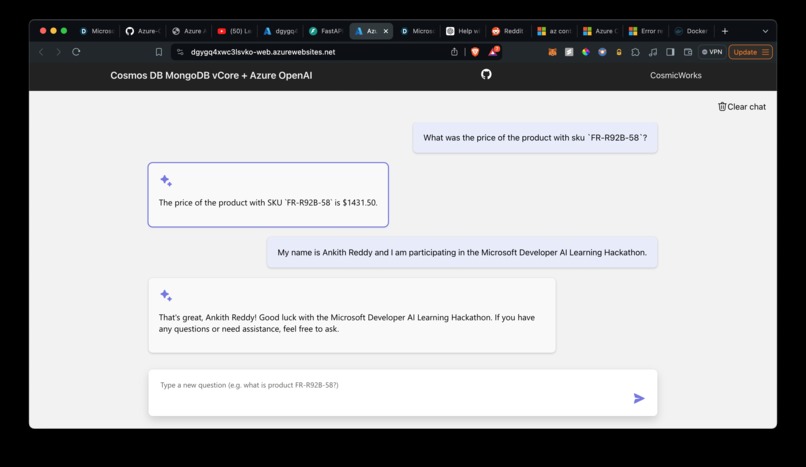This screenshot has height=467, width=806.
Task: Open the Brave Wallet icon
Action: (x=688, y=52)
